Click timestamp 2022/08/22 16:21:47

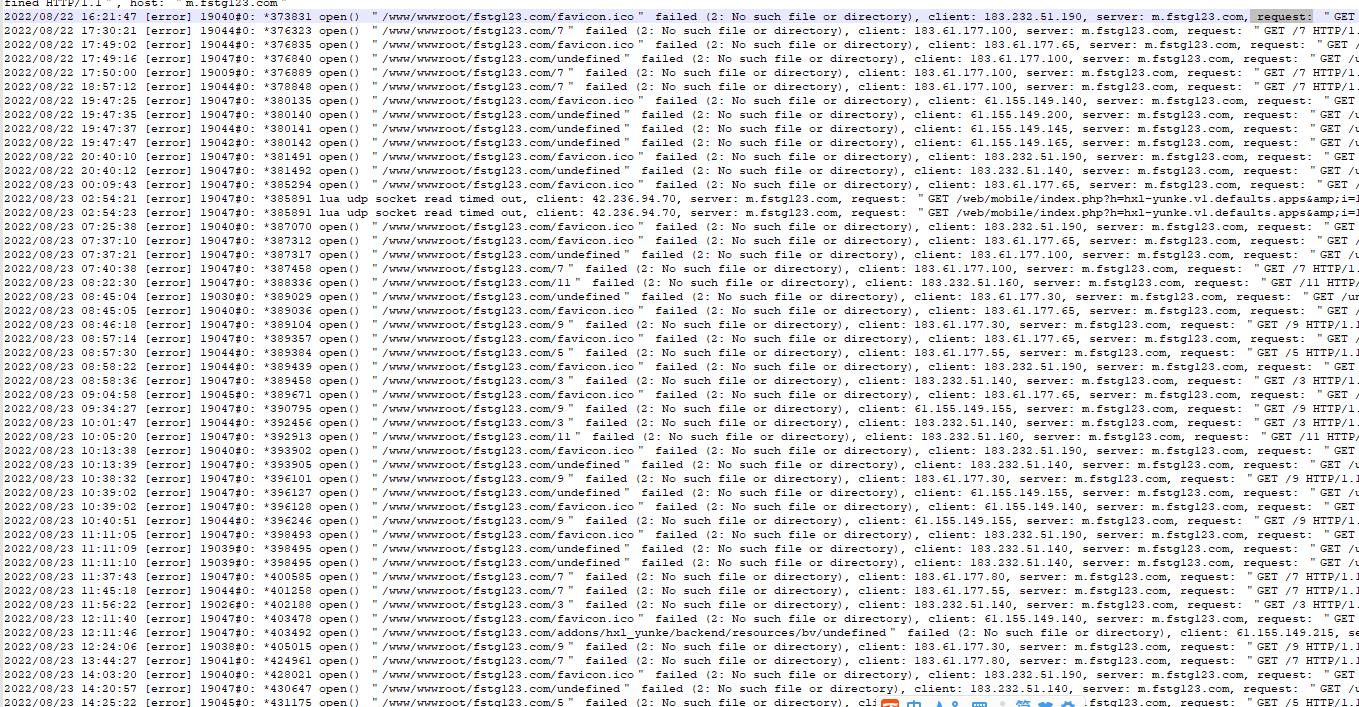pos(70,17)
